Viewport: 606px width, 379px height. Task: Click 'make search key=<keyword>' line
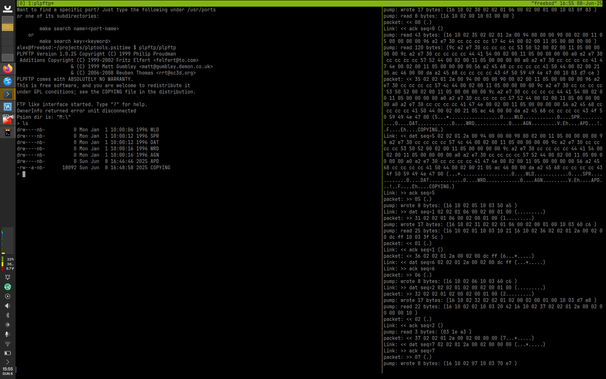pyautogui.click(x=75, y=41)
